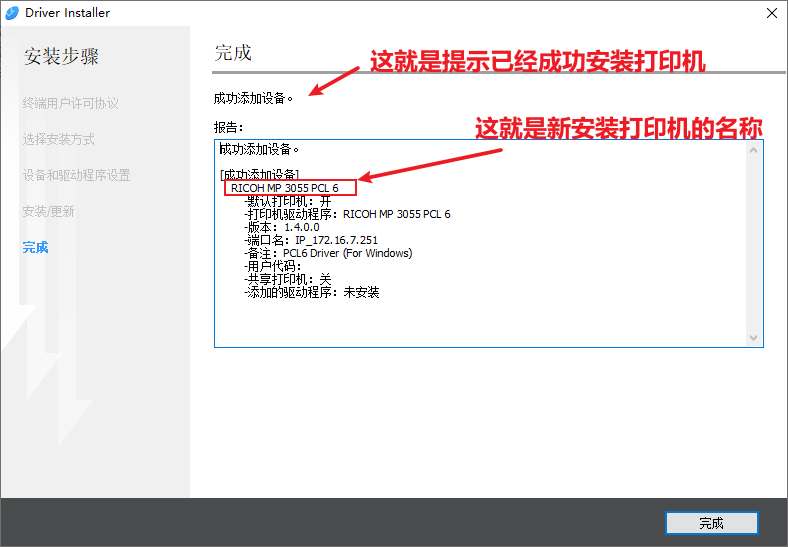788x547 pixels.
Task: Select the 终端用户许可协议 step in sidebar
Action: pyautogui.click(x=70, y=103)
